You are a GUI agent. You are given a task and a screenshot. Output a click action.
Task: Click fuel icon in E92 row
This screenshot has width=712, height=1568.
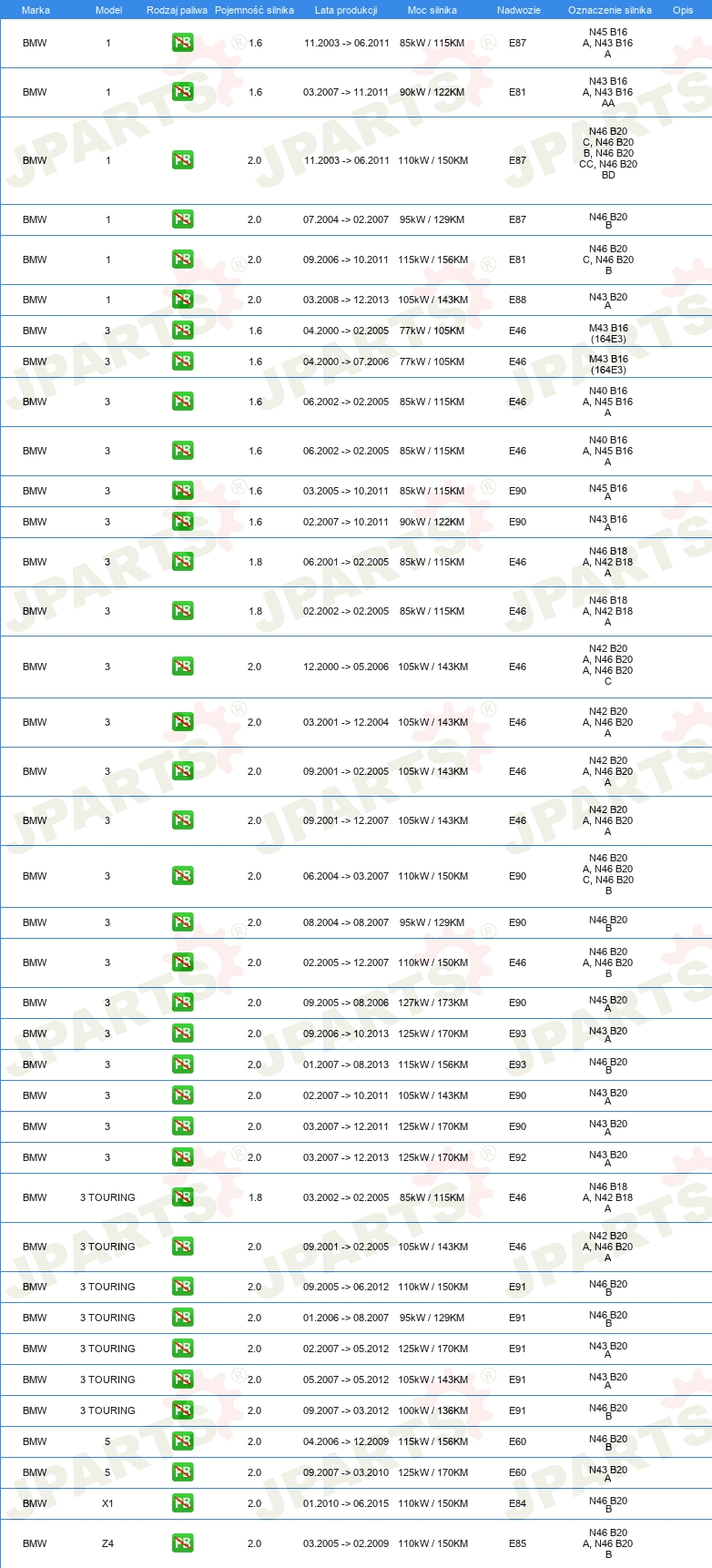tap(182, 1157)
